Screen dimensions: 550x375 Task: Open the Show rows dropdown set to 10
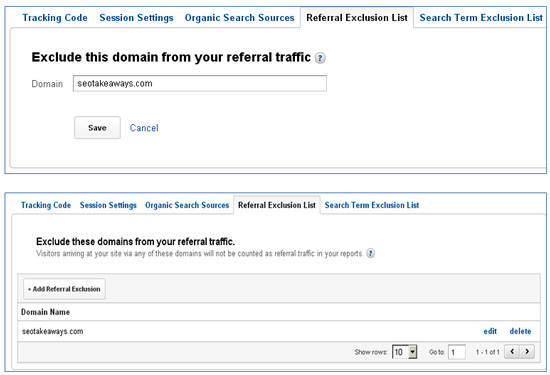pos(404,352)
